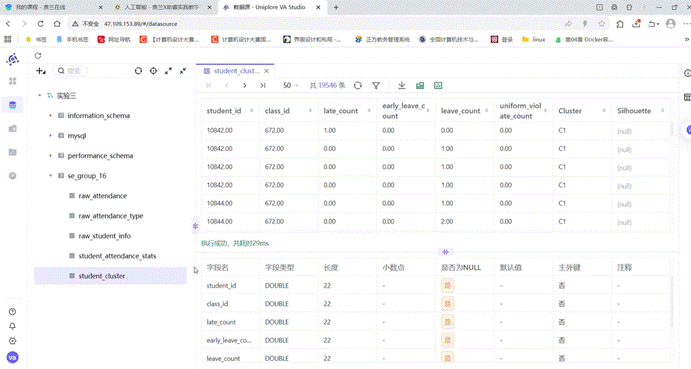This screenshot has height=369, width=691.
Task: Open the 网址导航 bookmark
Action: (x=114, y=39)
